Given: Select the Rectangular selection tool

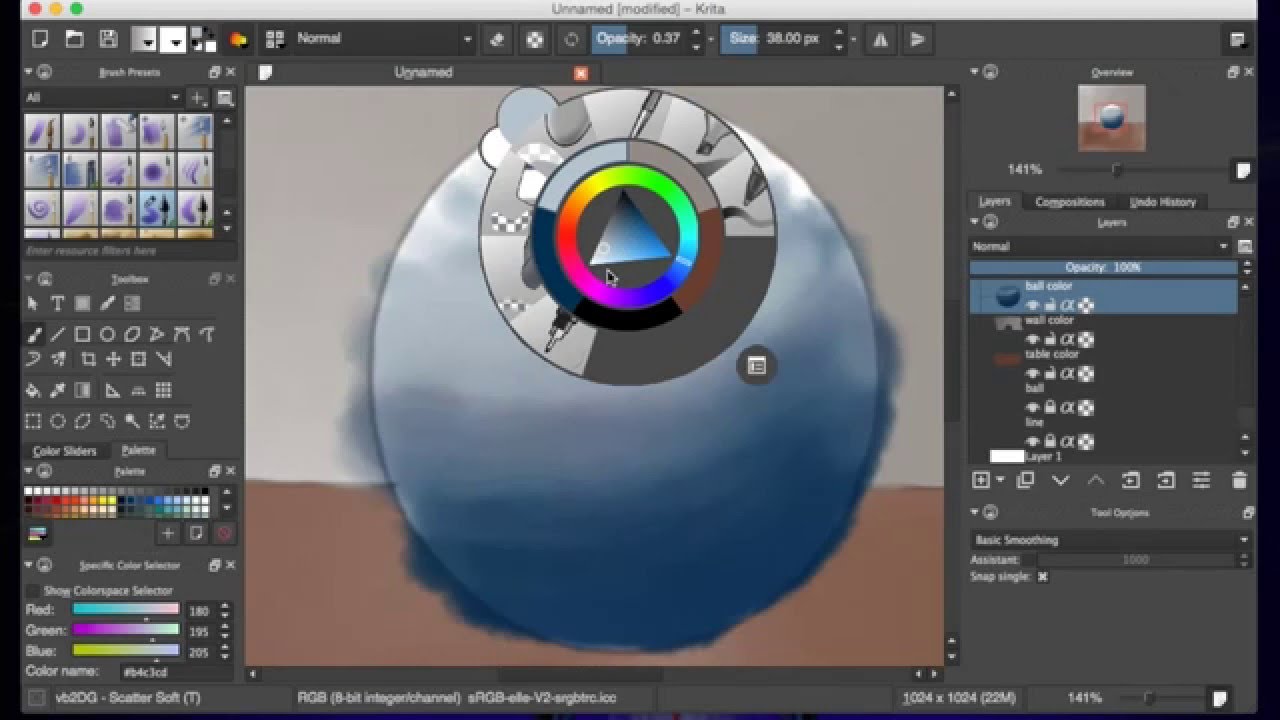Looking at the screenshot, I should tap(33, 421).
